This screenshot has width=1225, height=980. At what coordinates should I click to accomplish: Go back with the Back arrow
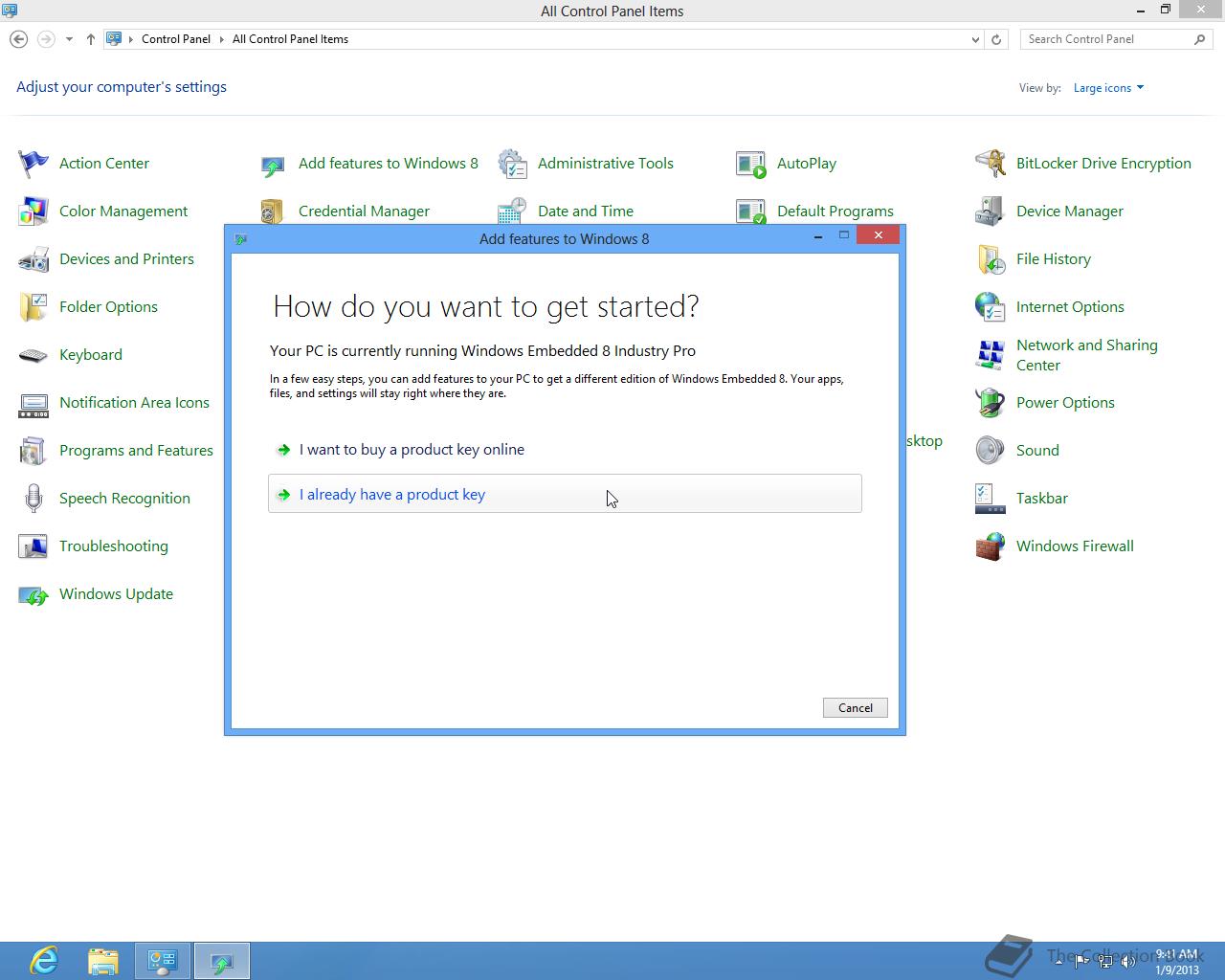(x=18, y=39)
